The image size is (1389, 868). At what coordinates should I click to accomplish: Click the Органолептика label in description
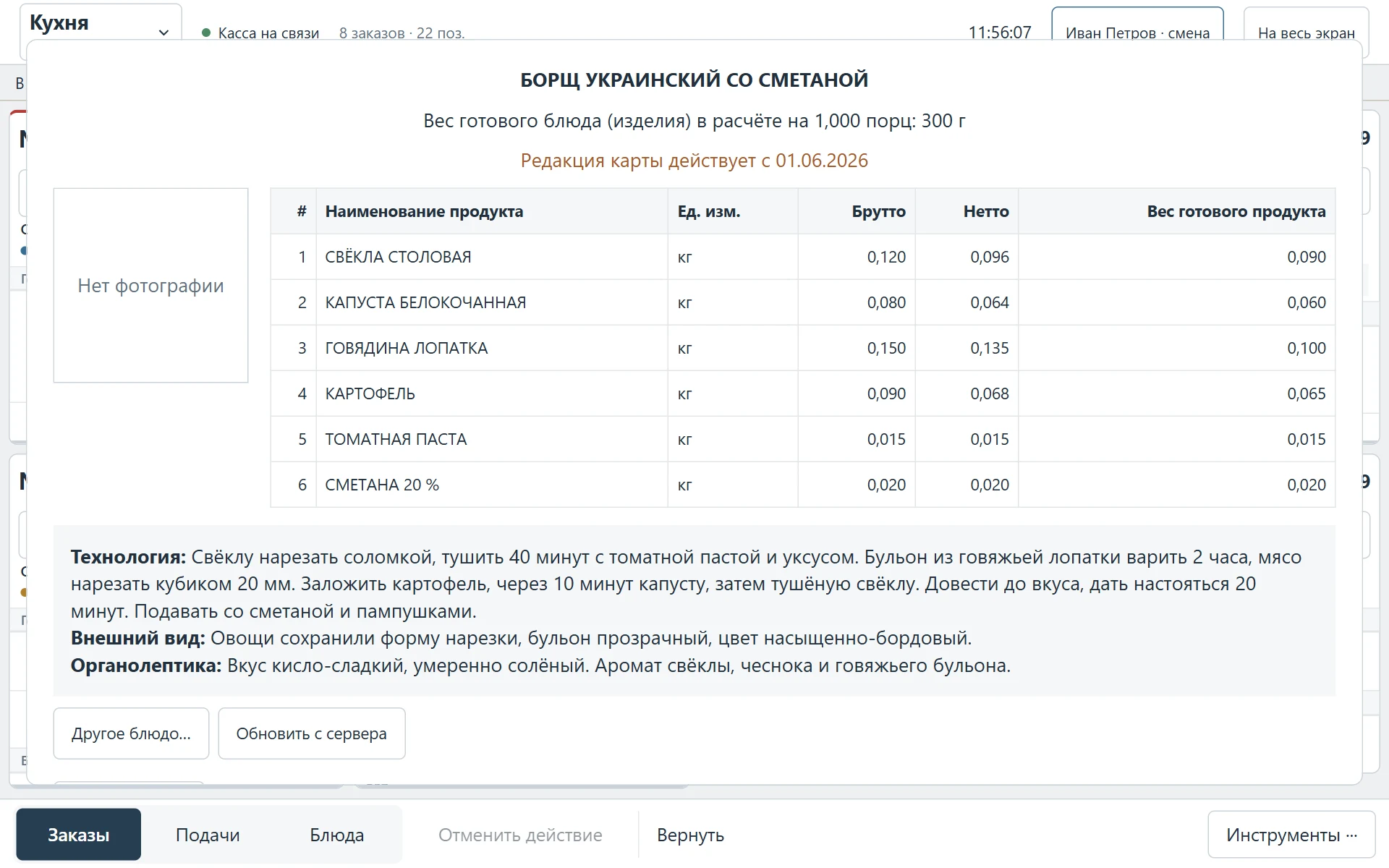point(146,665)
